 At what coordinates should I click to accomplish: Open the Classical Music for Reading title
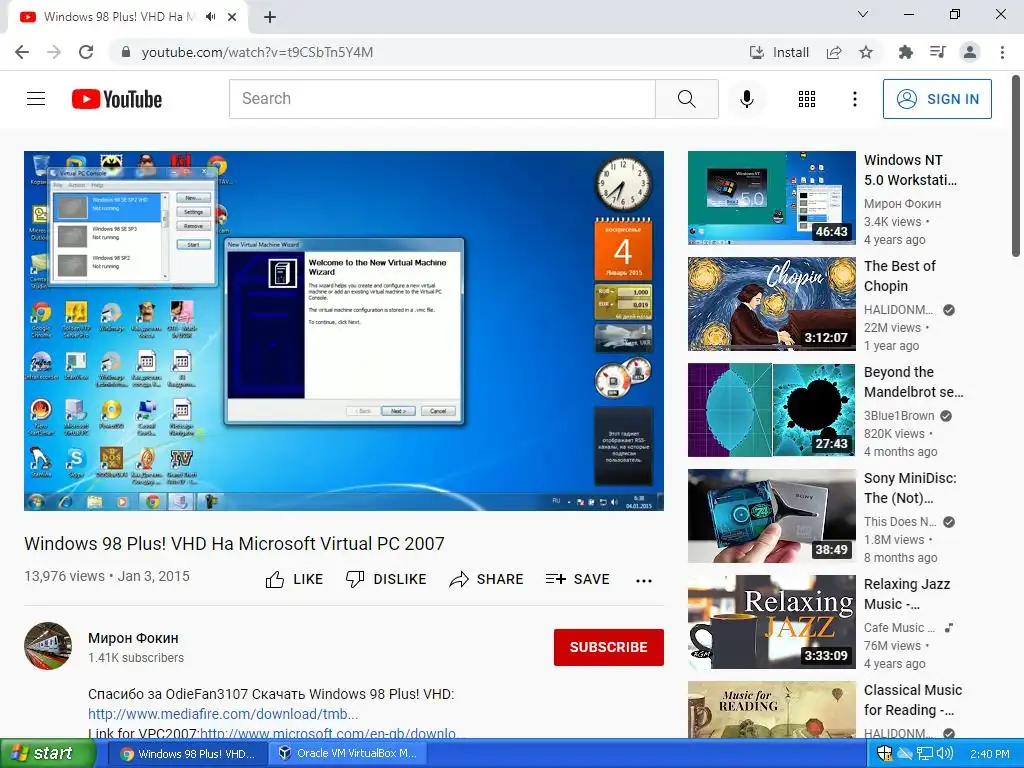tap(913, 700)
